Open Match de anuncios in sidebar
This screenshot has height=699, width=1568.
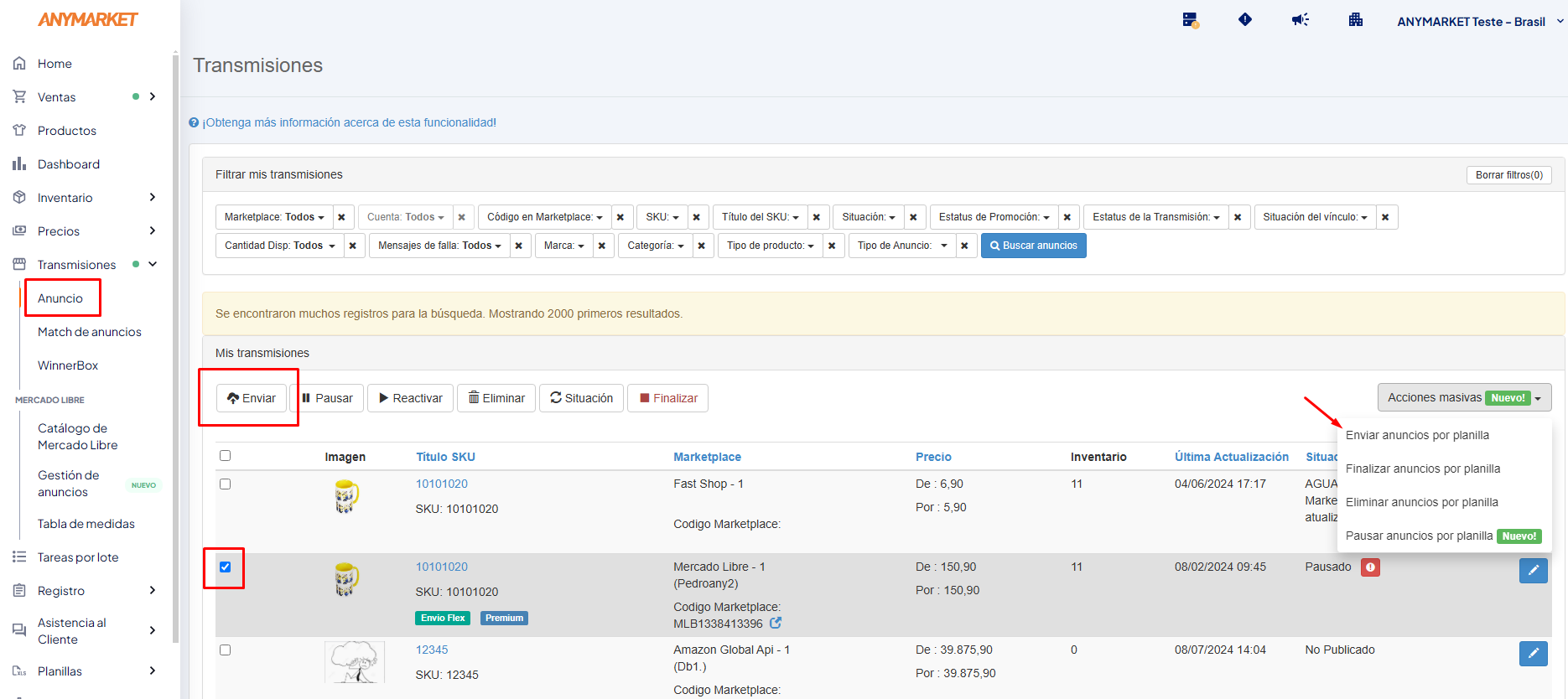pos(90,332)
